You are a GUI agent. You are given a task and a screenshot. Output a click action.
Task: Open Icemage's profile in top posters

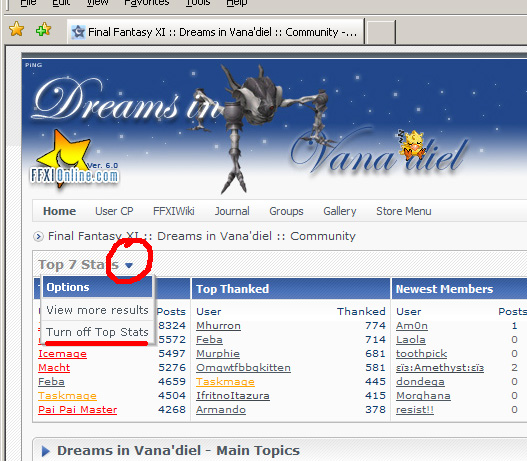(62, 354)
